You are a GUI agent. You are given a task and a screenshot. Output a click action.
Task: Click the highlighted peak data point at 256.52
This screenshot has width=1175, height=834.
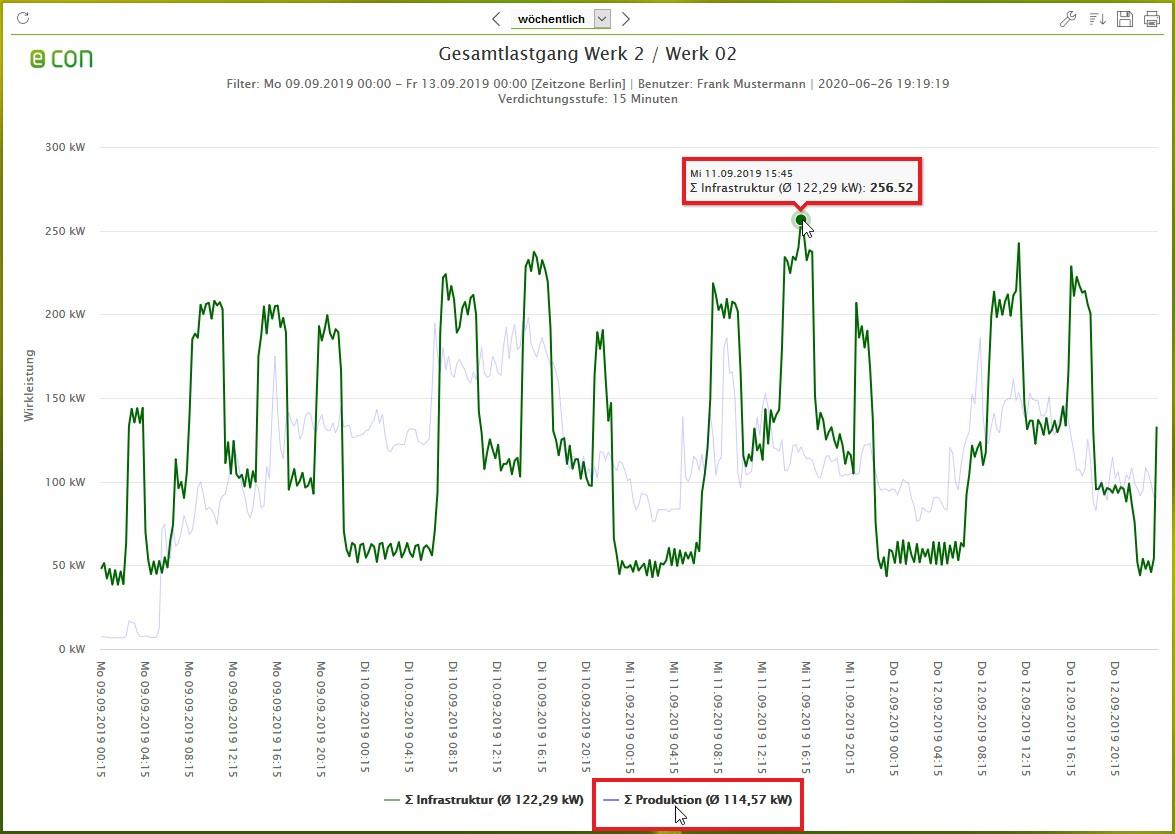(x=800, y=220)
